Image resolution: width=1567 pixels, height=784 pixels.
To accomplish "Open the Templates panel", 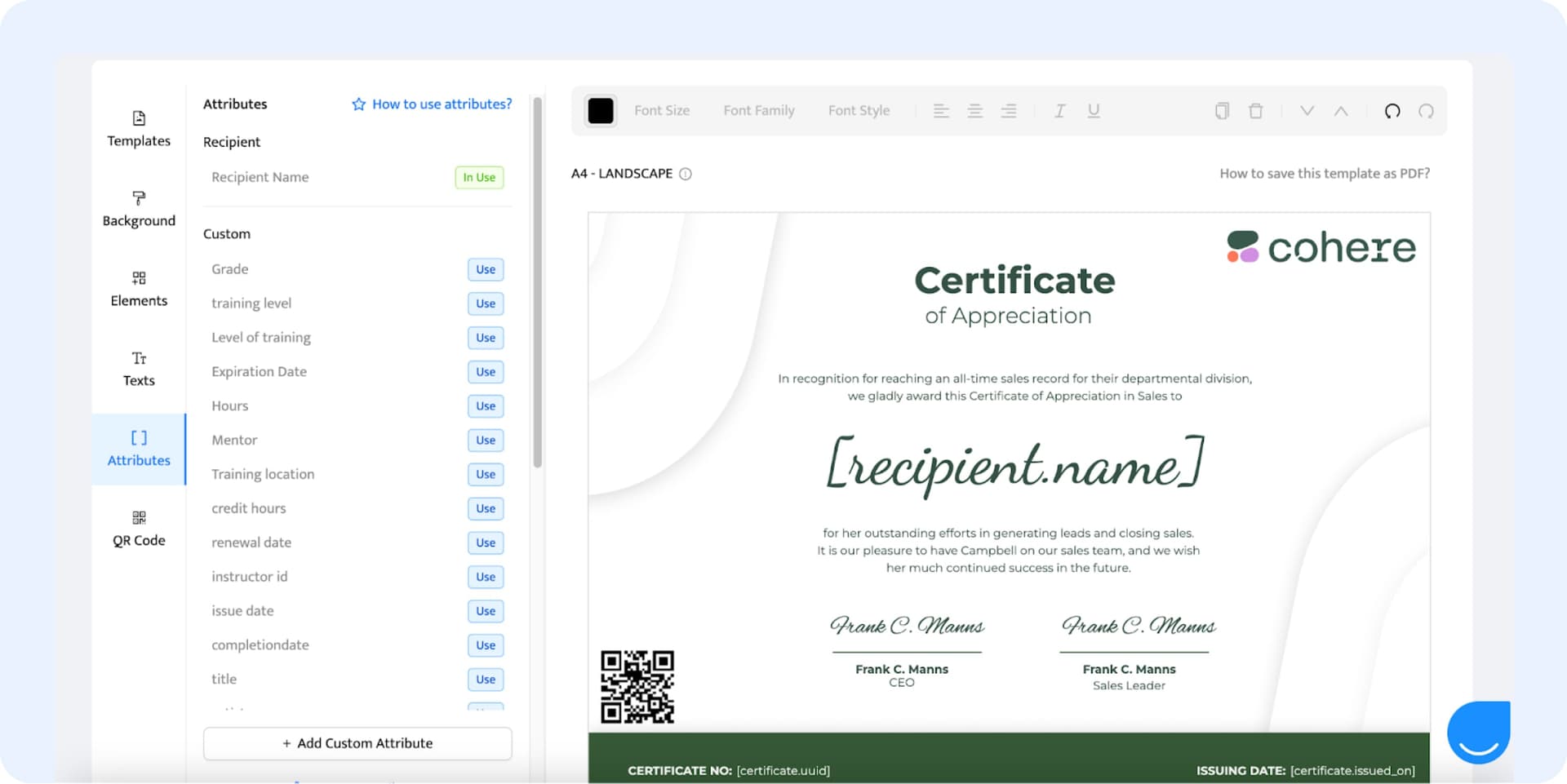I will (138, 128).
